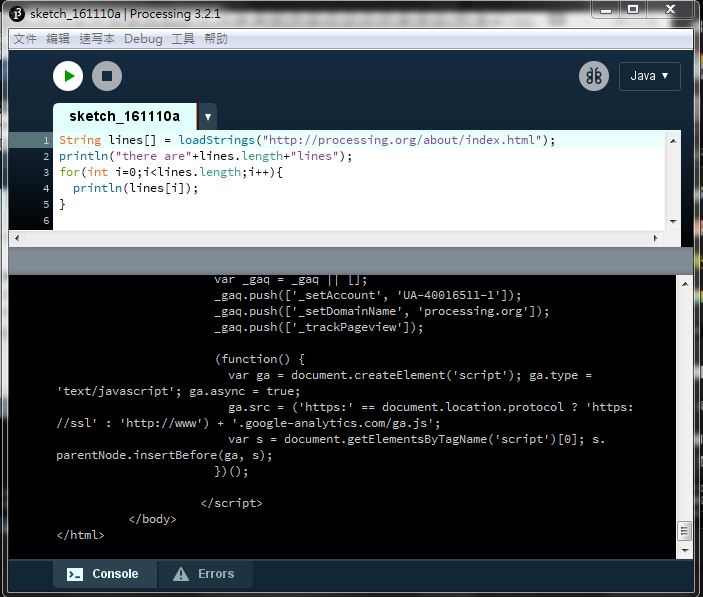The width and height of the screenshot is (703, 597).
Task: Open the 工具 menu
Action: point(183,39)
